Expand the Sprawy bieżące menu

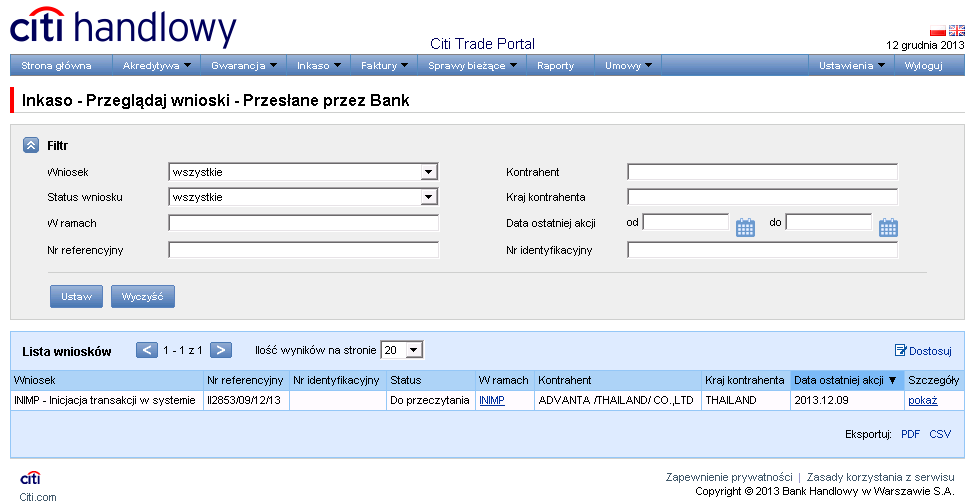point(472,65)
